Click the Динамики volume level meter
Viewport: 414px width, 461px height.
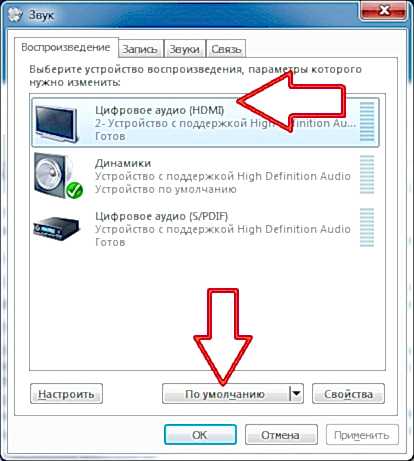coord(367,175)
